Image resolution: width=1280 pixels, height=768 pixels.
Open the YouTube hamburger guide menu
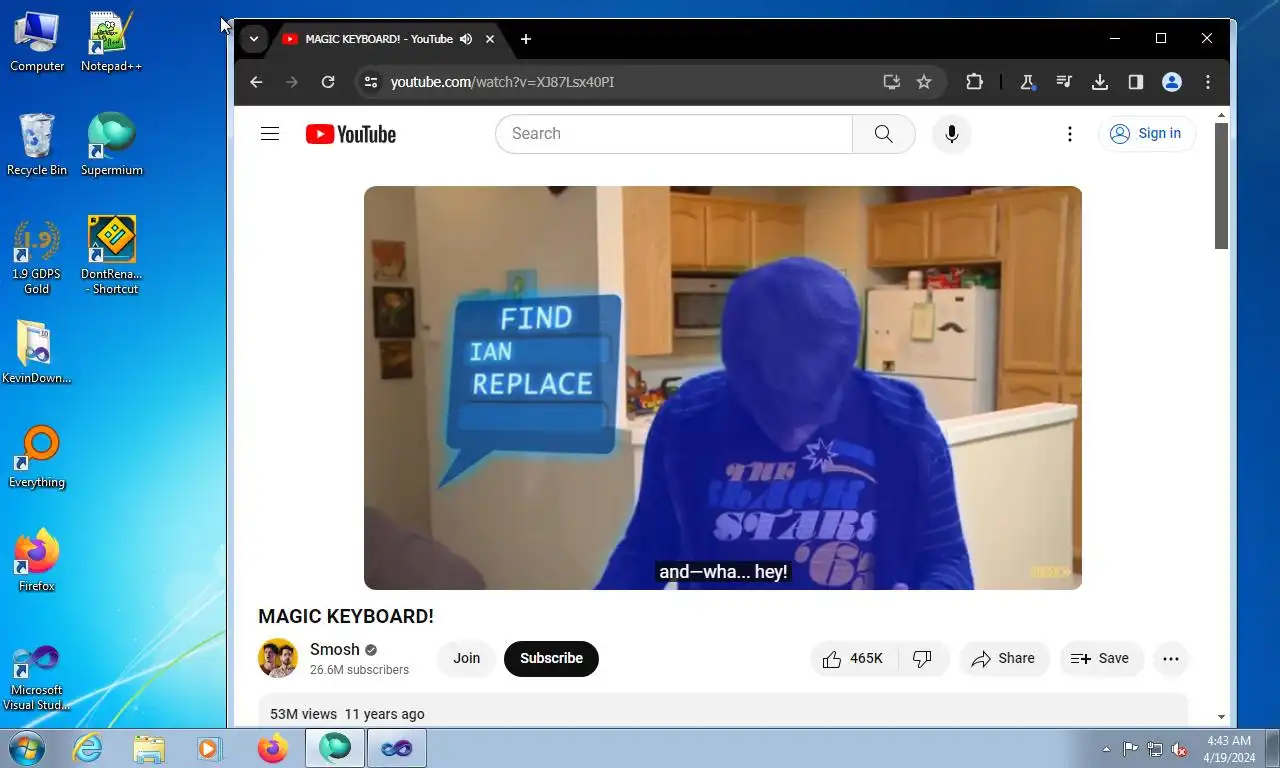coord(270,134)
